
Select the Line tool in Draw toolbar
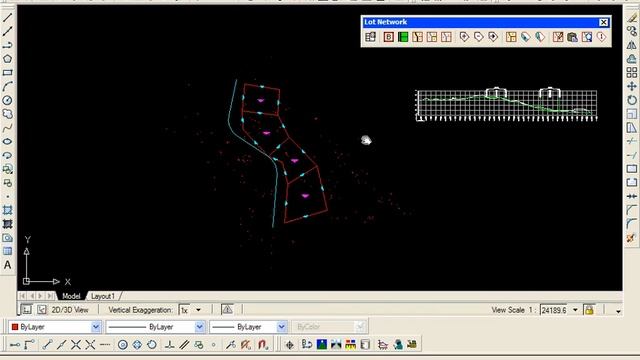[x=7, y=17]
